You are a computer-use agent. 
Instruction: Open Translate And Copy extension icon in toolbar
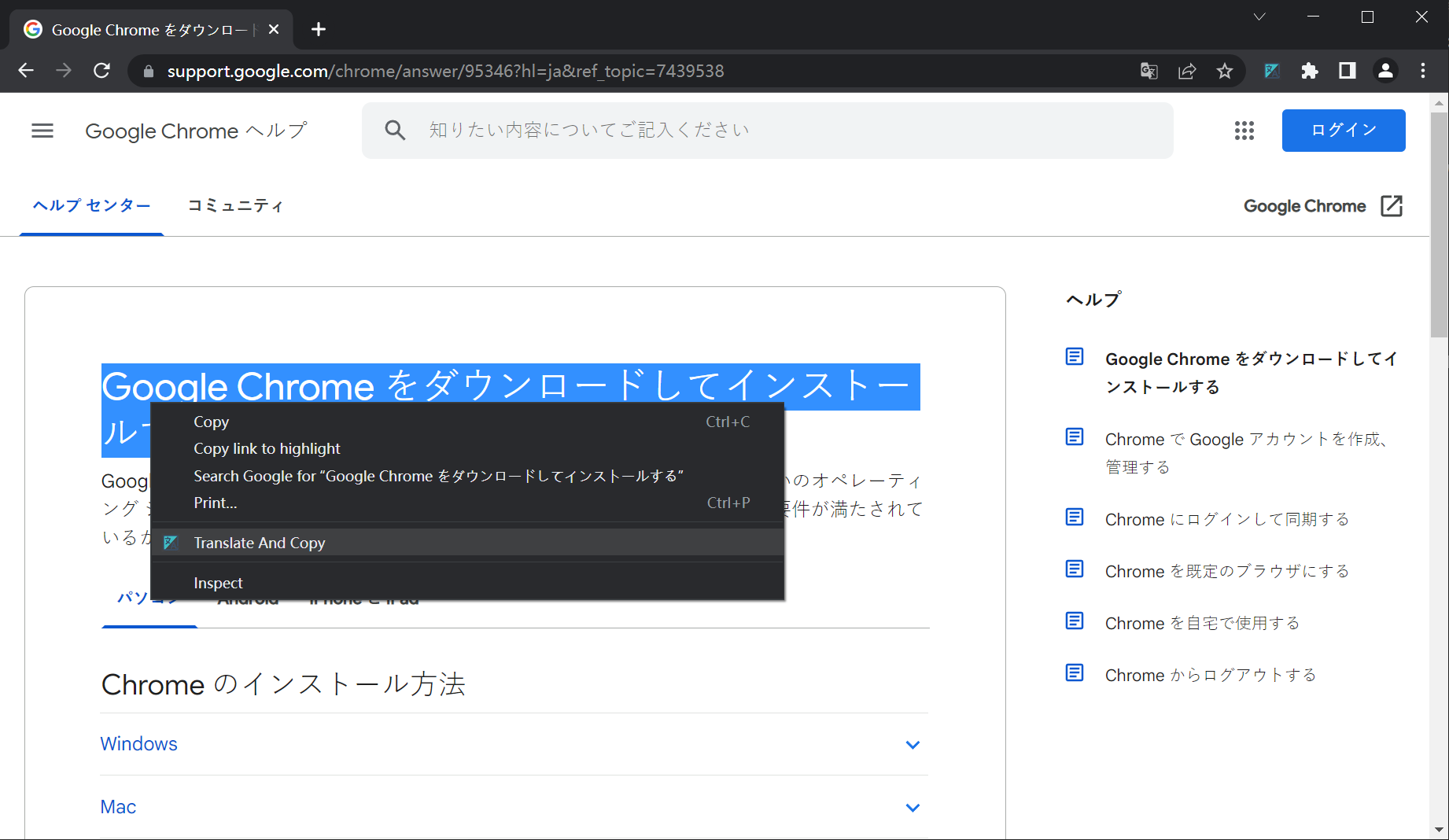pos(1272,71)
